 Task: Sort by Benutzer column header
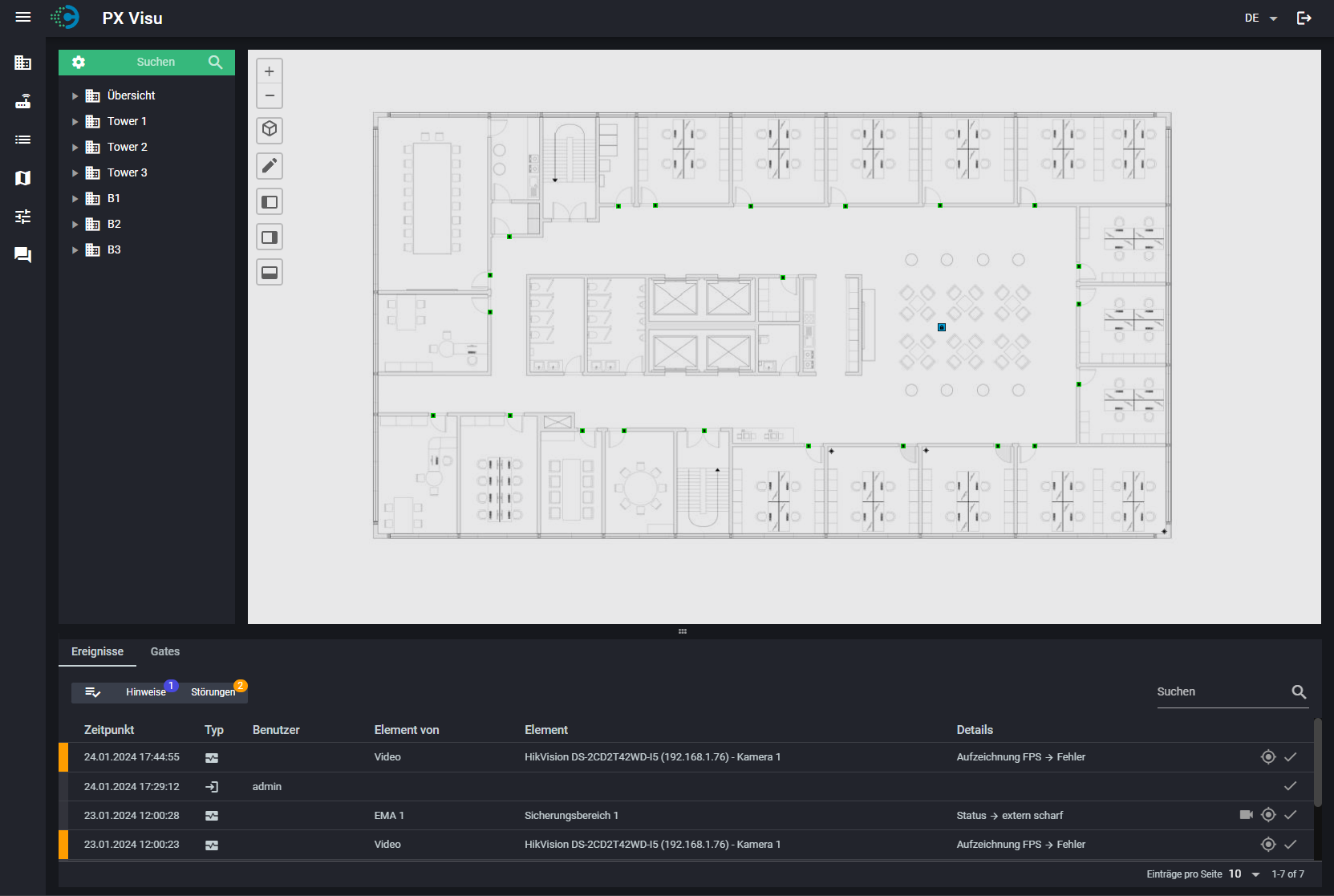pos(276,730)
